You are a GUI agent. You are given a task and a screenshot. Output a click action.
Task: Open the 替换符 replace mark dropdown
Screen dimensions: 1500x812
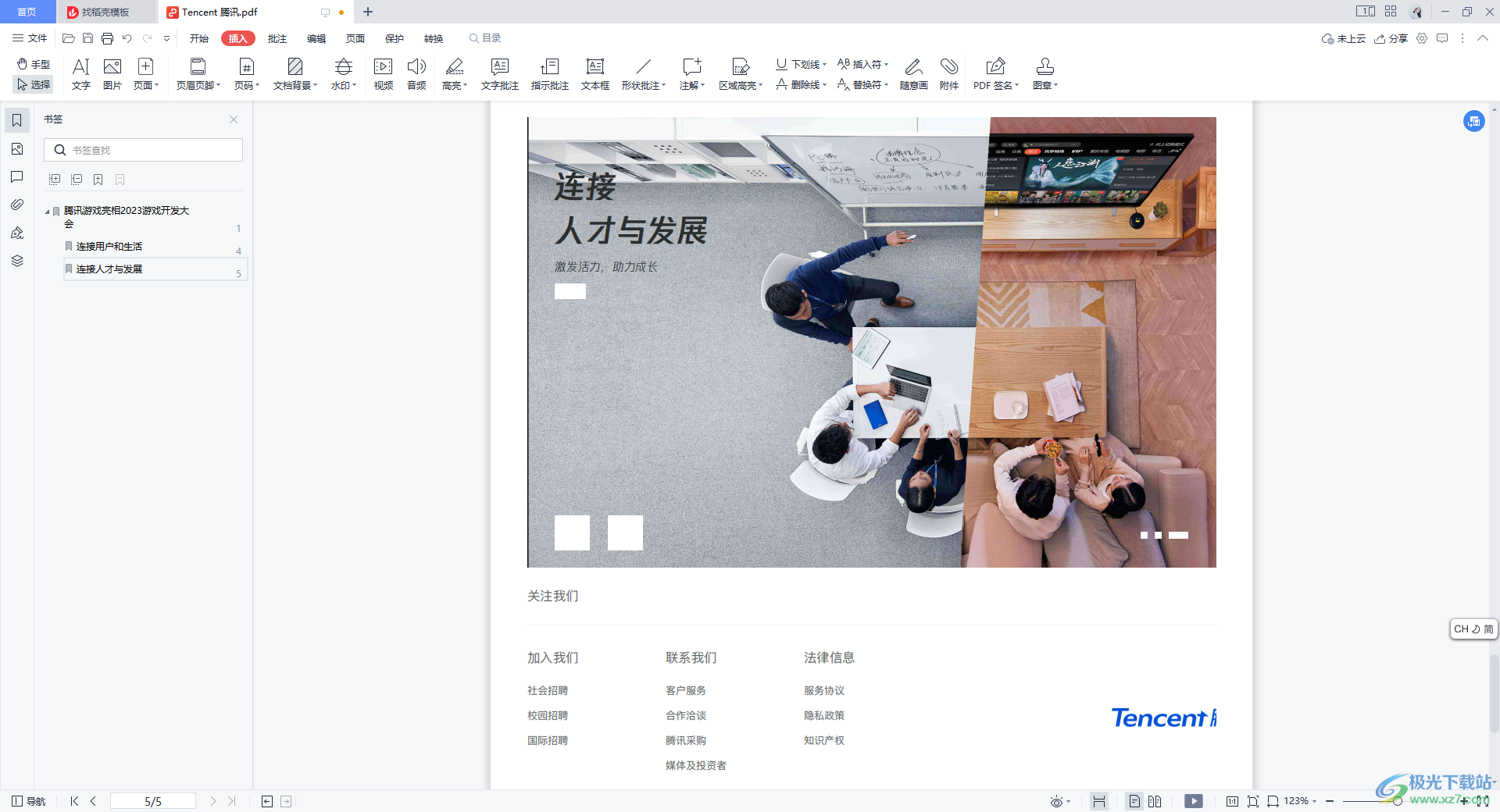(862, 84)
